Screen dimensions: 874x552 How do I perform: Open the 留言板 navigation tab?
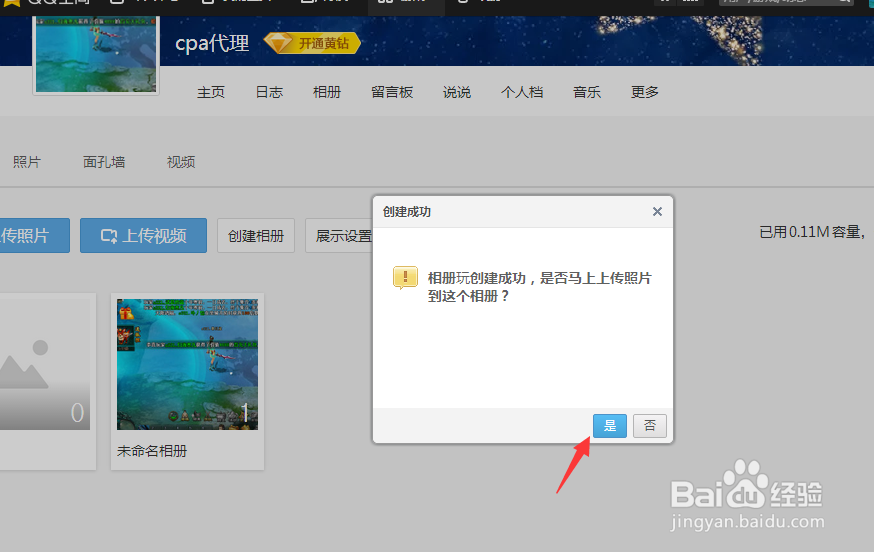click(392, 92)
